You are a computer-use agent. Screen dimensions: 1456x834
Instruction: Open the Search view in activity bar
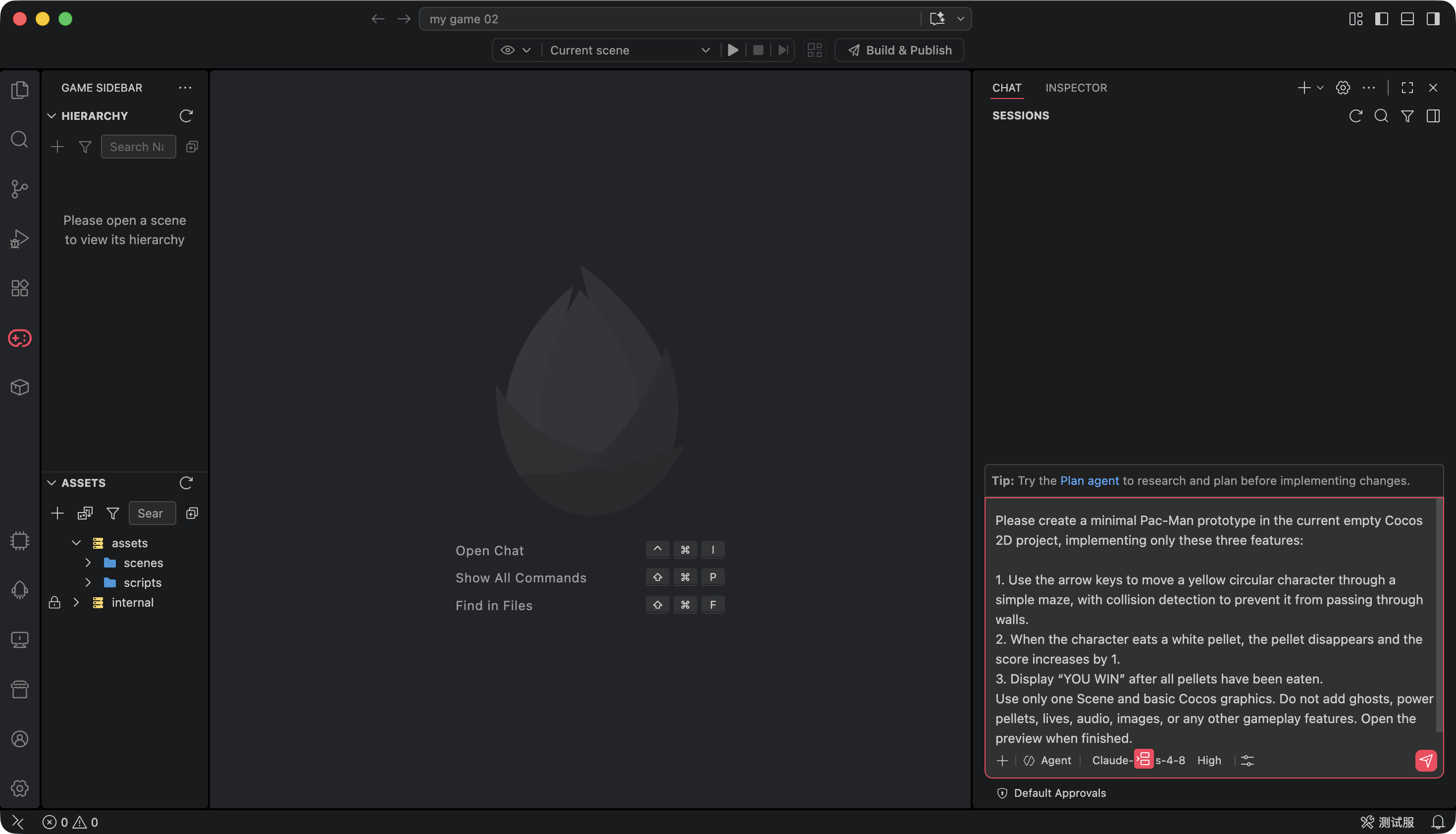point(19,139)
